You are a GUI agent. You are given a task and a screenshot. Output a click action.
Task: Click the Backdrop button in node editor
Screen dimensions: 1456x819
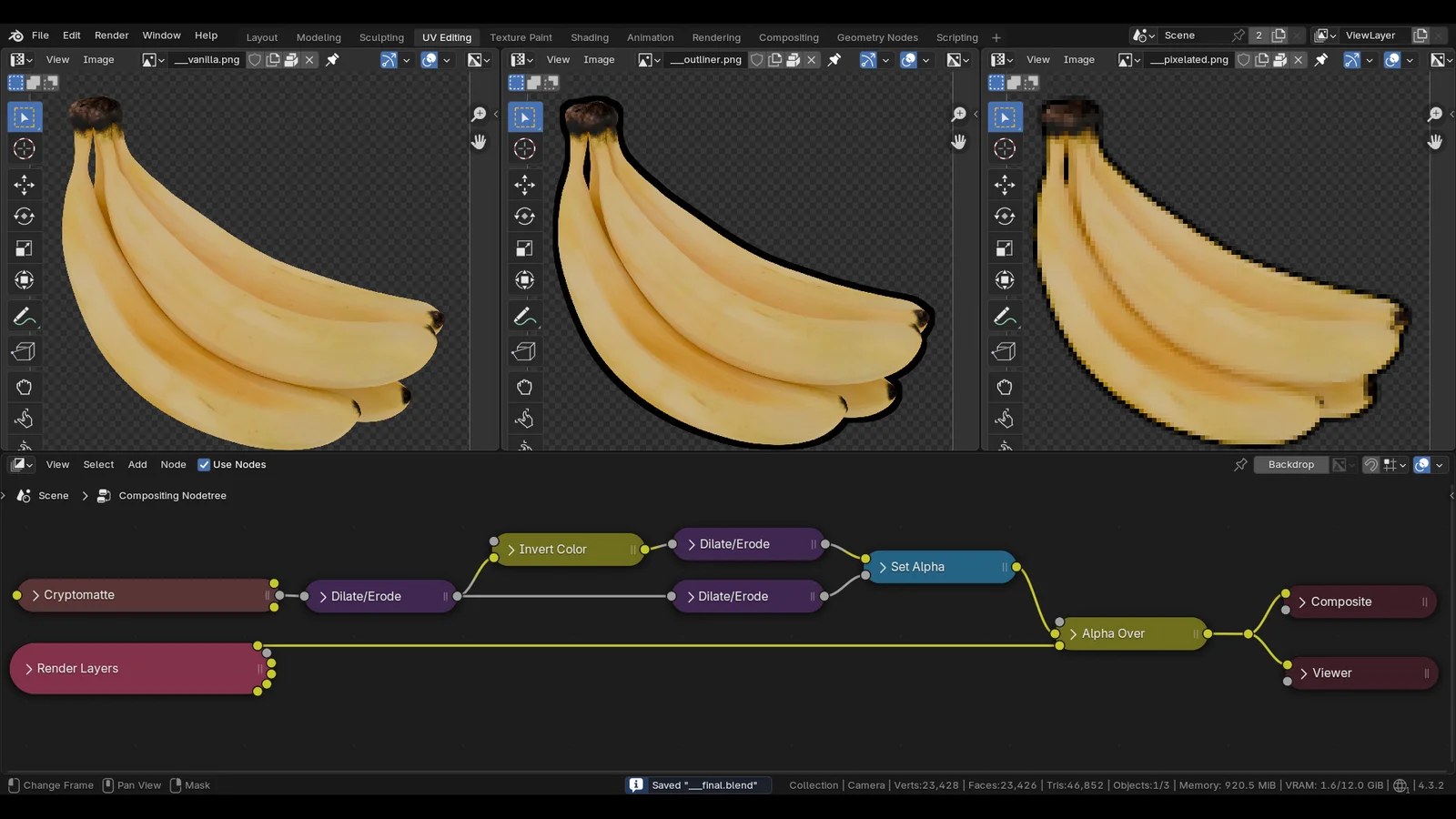(1290, 465)
